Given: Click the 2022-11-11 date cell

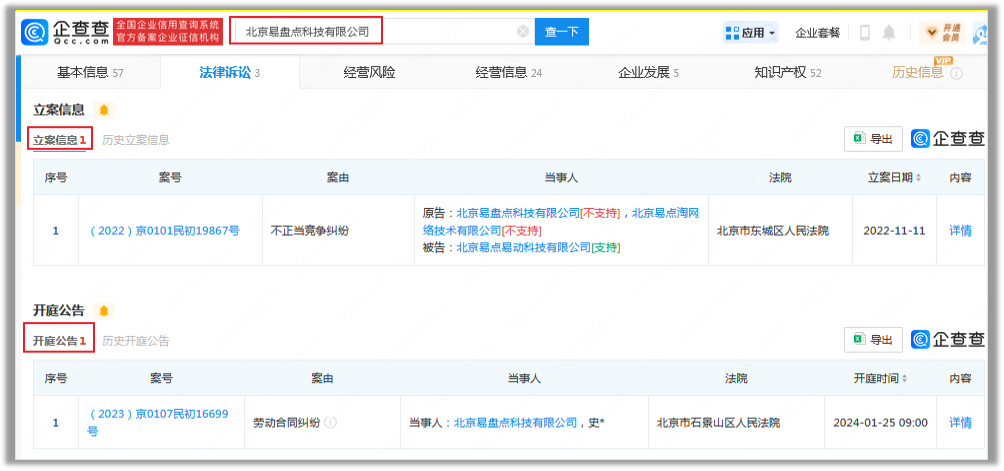Looking at the screenshot, I should (894, 231).
